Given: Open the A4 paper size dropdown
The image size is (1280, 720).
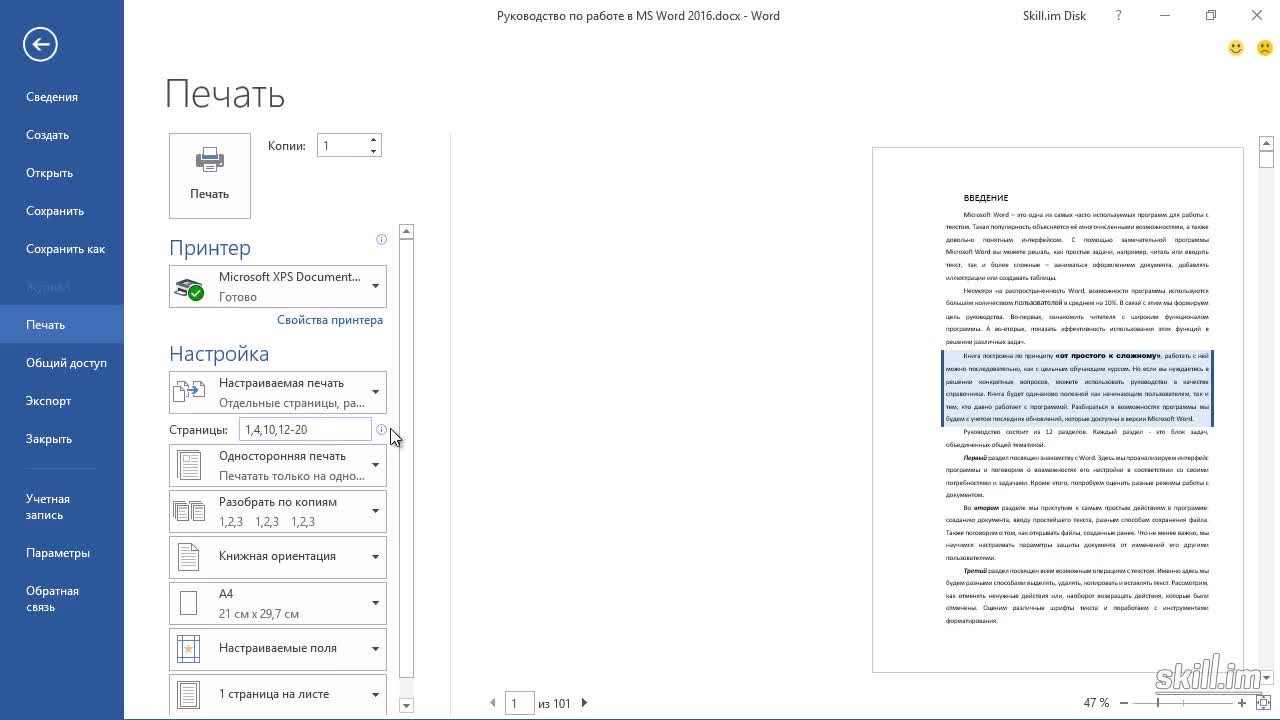Looking at the screenshot, I should point(278,603).
